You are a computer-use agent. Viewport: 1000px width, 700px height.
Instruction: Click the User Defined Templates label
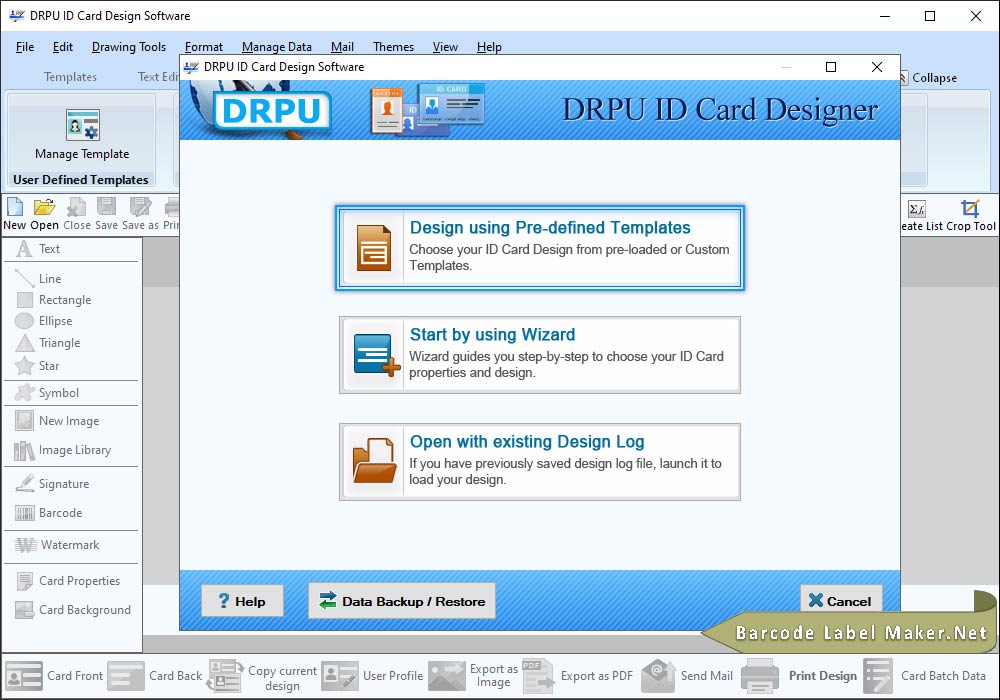coord(81,180)
